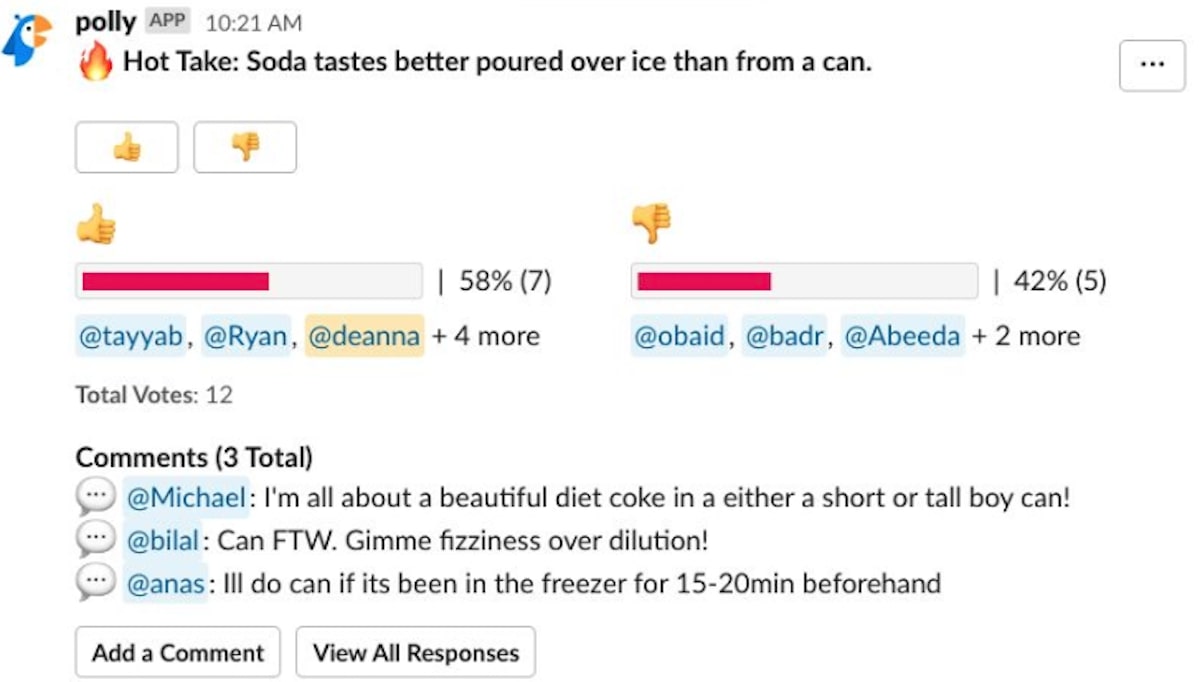Click the @Abeeda mention link
The image size is (1200, 682).
tap(903, 336)
